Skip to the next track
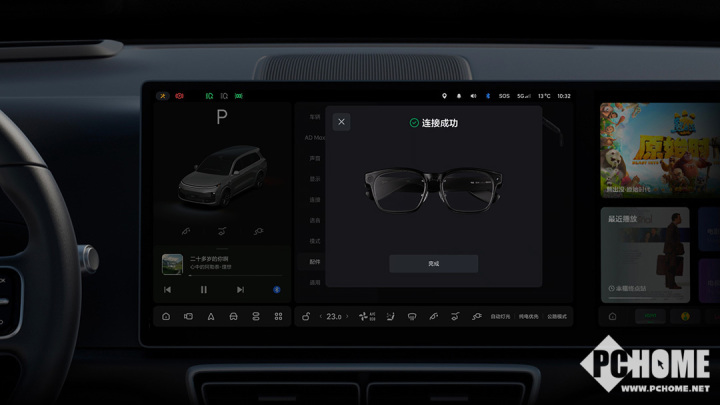Viewport: 720px width, 405px height. click(240, 290)
